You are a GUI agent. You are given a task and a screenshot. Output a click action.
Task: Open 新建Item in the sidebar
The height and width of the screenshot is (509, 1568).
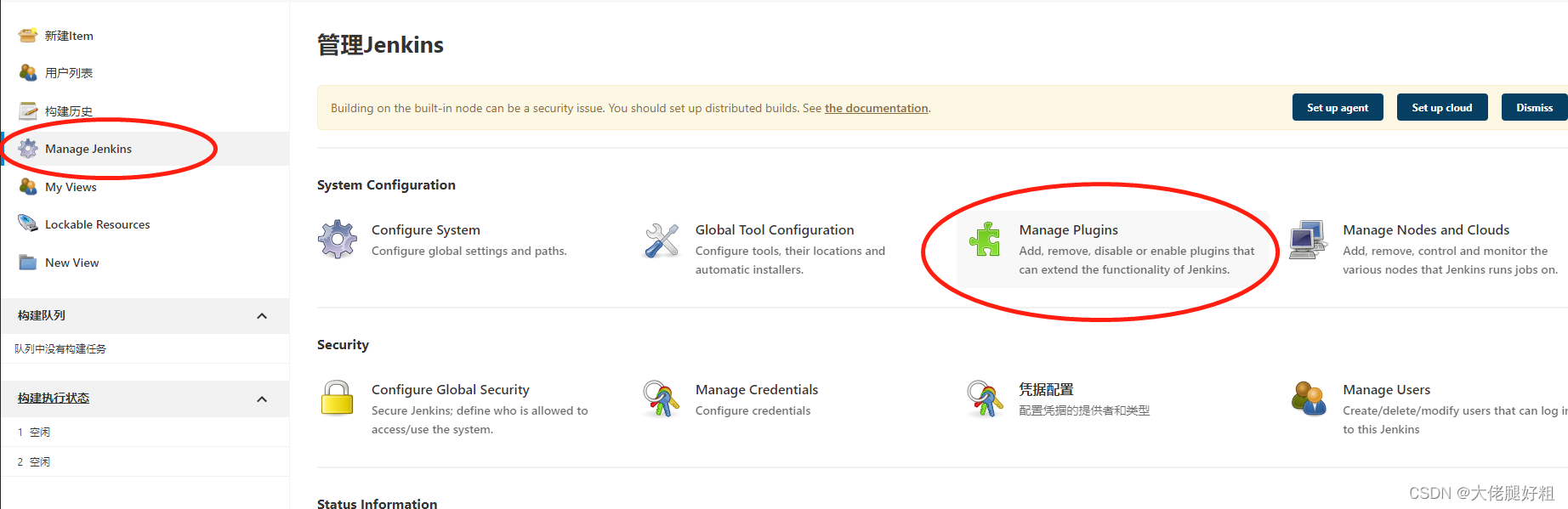(69, 36)
